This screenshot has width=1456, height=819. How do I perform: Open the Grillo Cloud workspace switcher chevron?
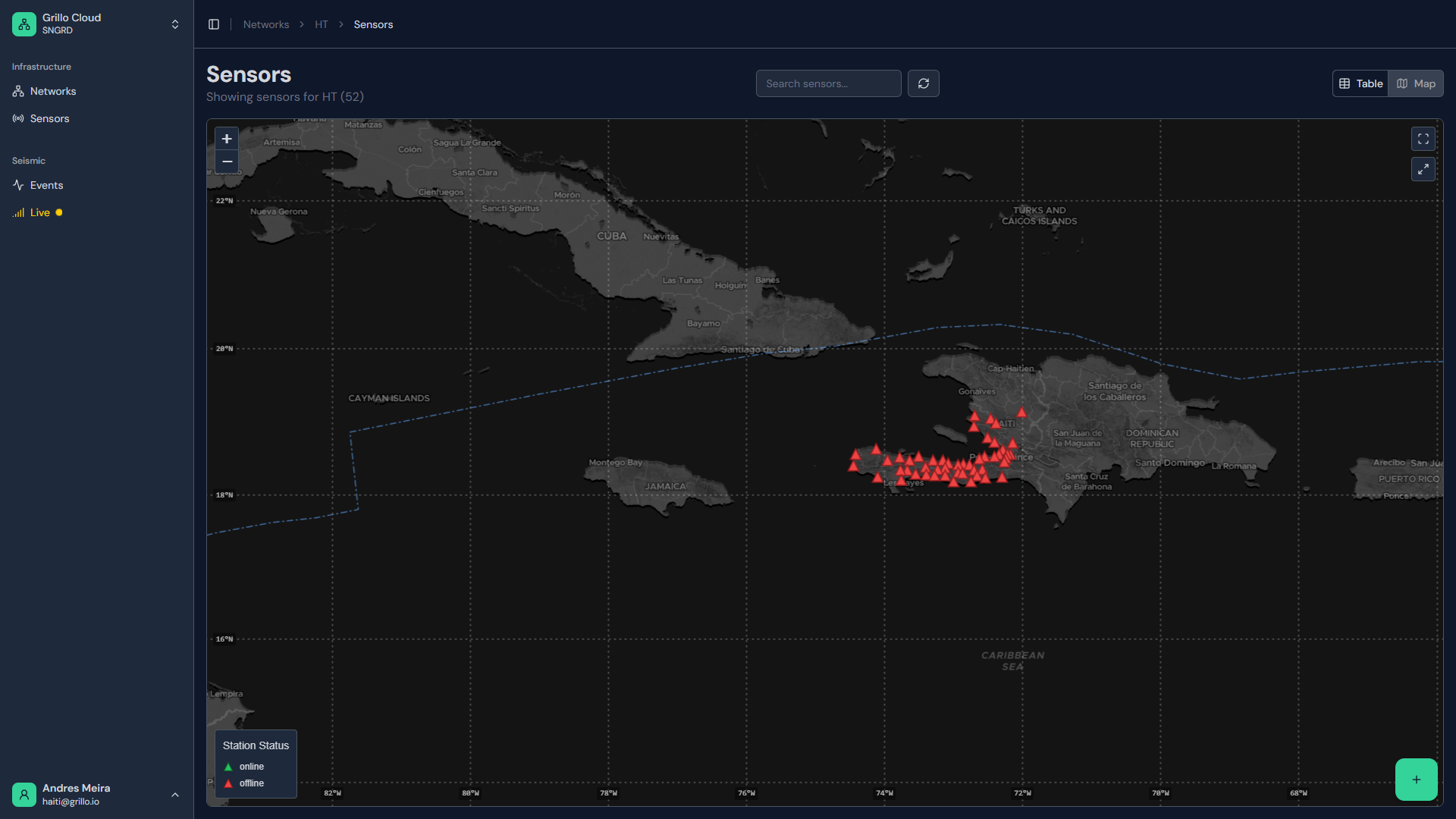(x=175, y=24)
